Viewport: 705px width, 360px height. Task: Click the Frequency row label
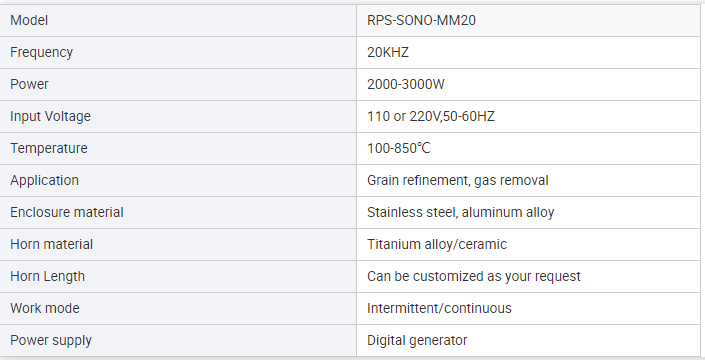click(x=41, y=52)
